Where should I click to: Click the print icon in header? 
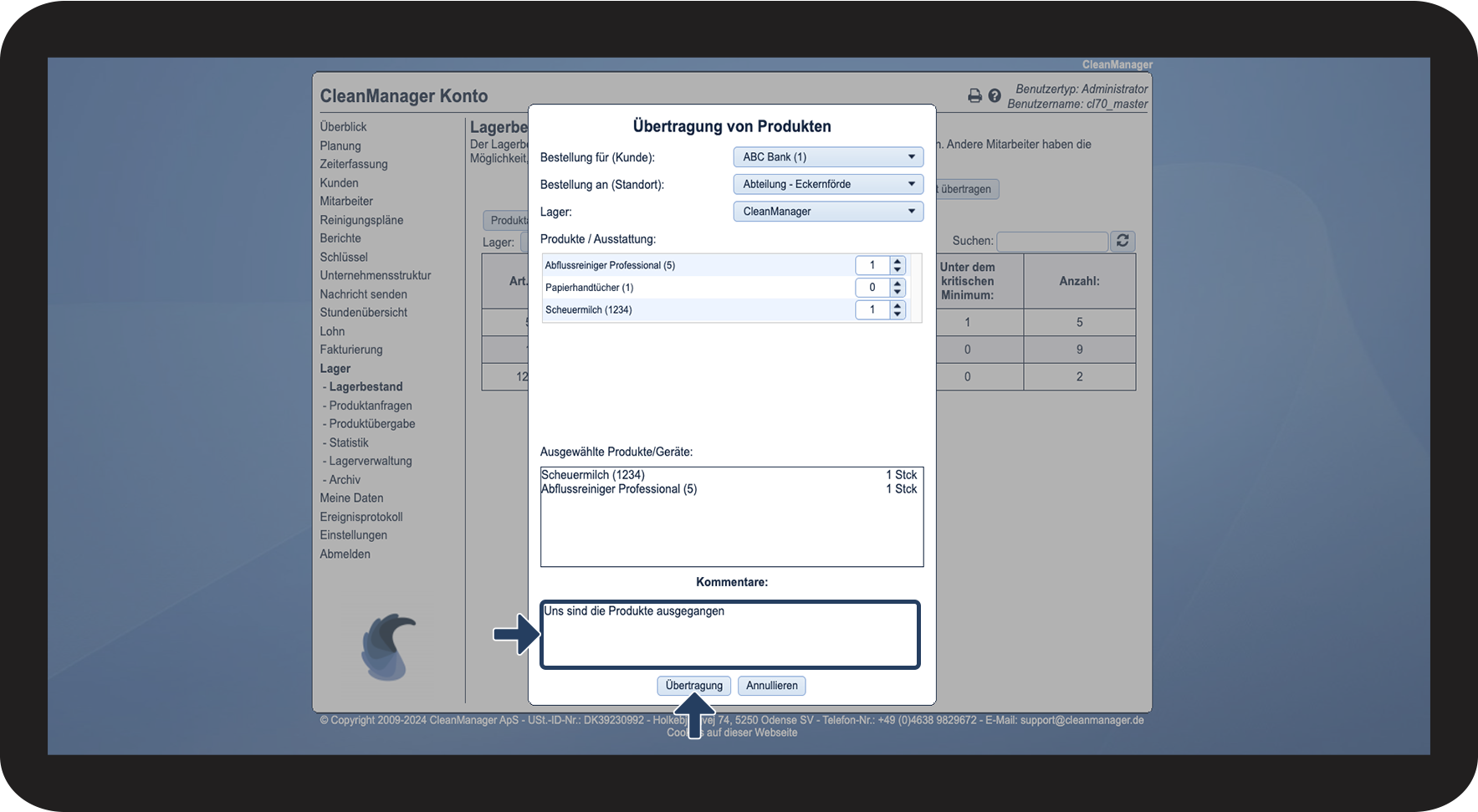974,96
